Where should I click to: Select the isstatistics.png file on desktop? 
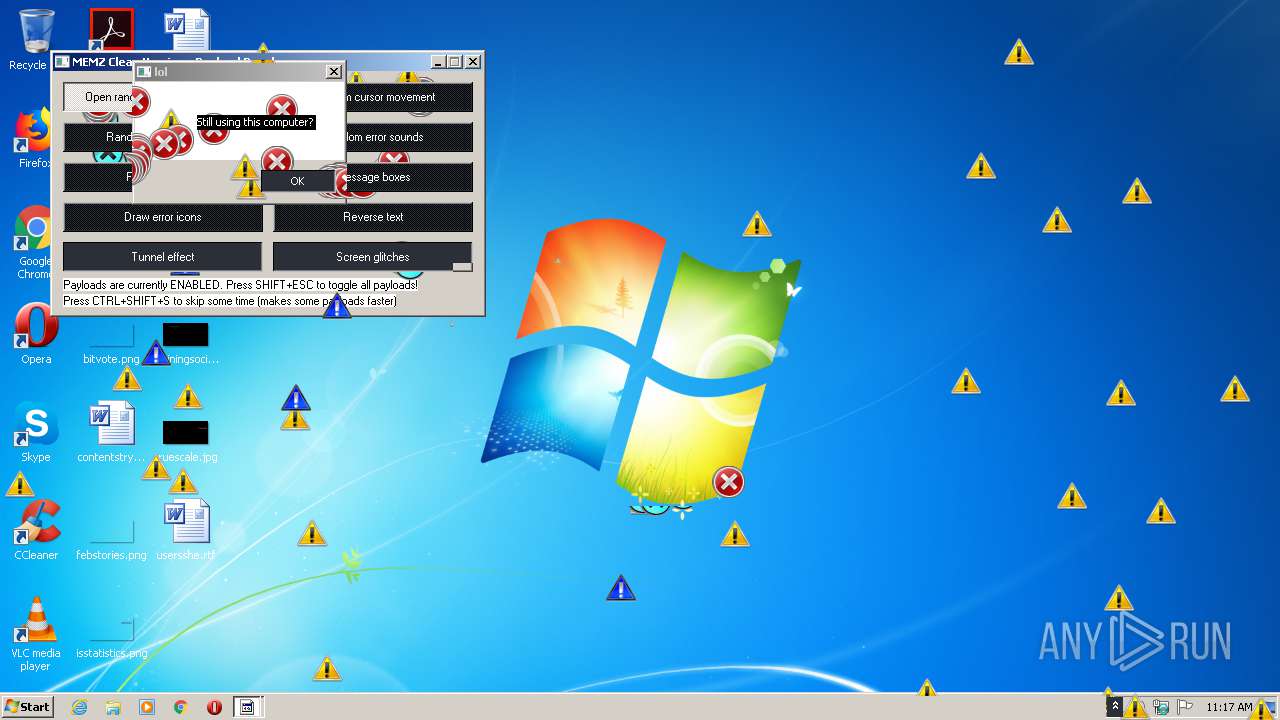pyautogui.click(x=111, y=638)
